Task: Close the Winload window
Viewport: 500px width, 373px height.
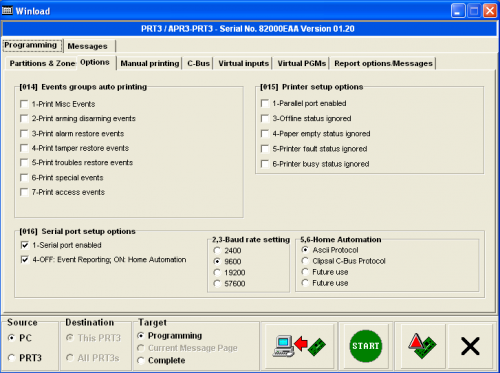Action: coord(490,11)
